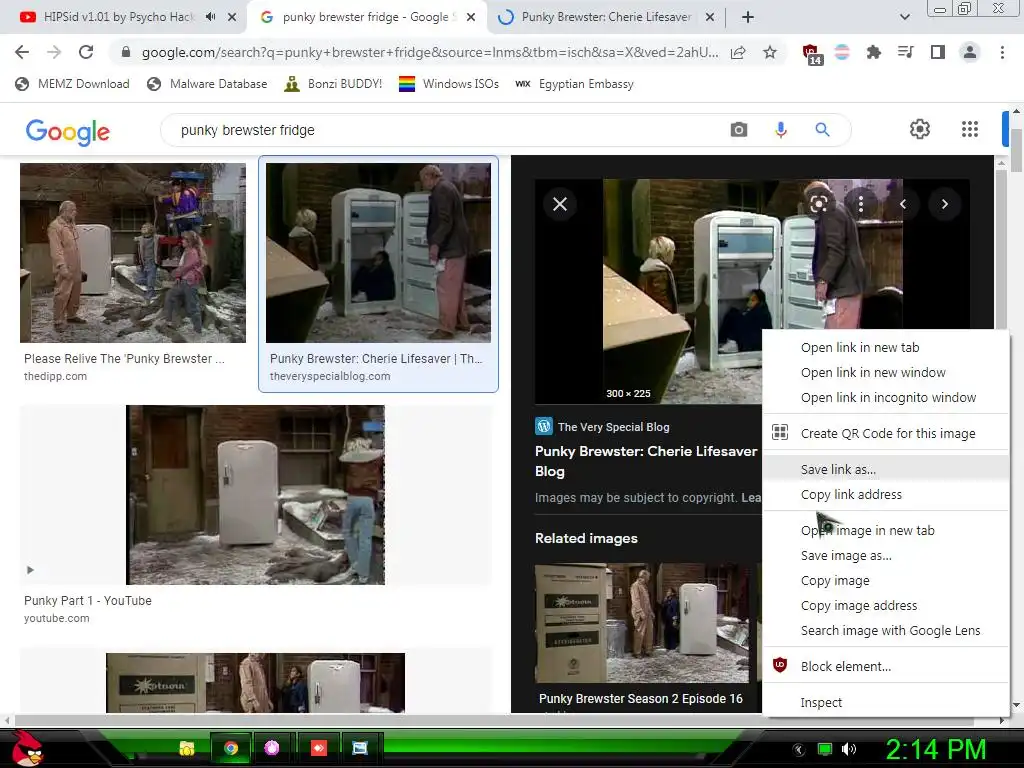This screenshot has width=1024, height=768.
Task: Close the Punky Brewster: Cherie Lifesaver tab
Action: (710, 17)
